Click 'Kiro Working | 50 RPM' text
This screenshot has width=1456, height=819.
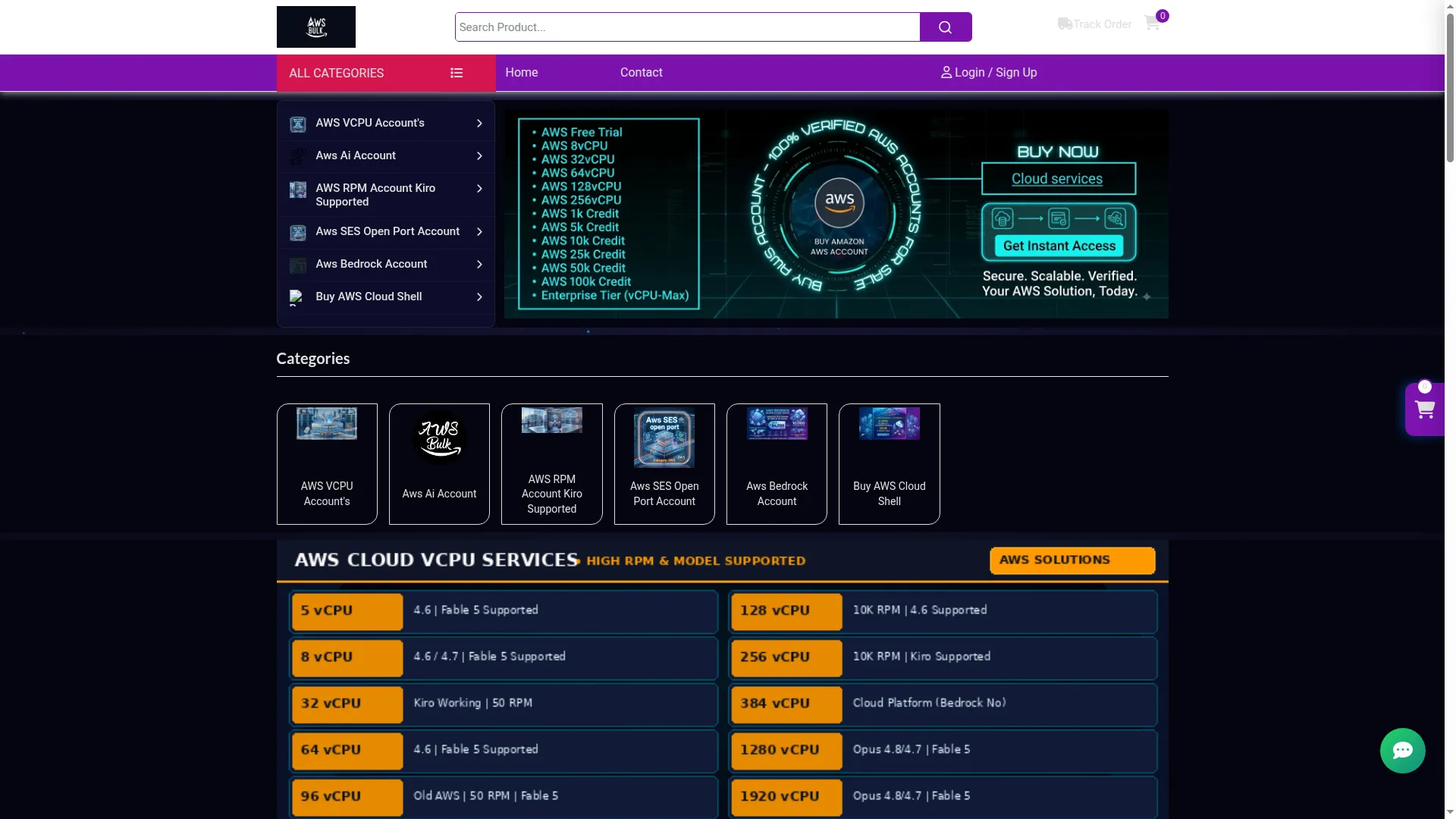(472, 703)
